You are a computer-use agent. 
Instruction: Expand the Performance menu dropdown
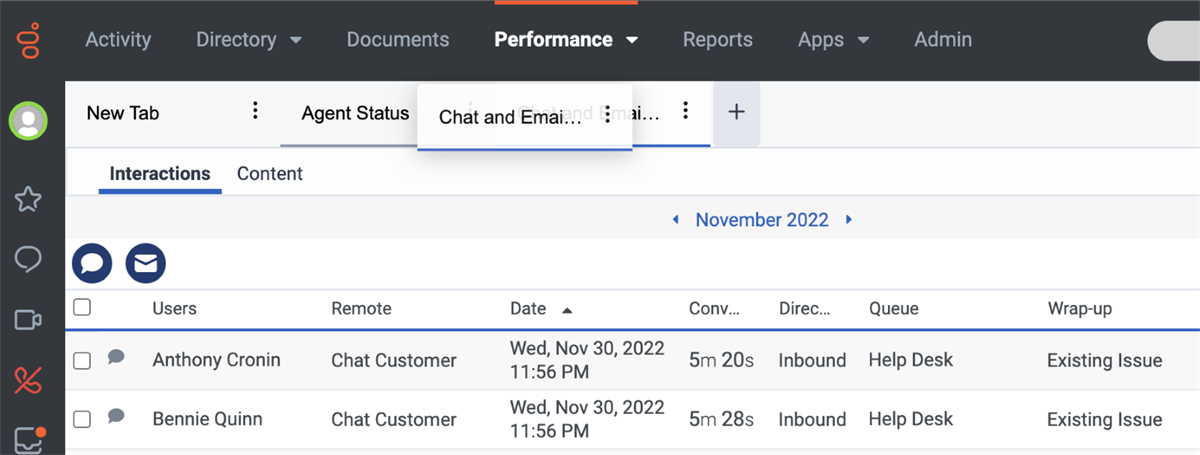click(x=632, y=41)
